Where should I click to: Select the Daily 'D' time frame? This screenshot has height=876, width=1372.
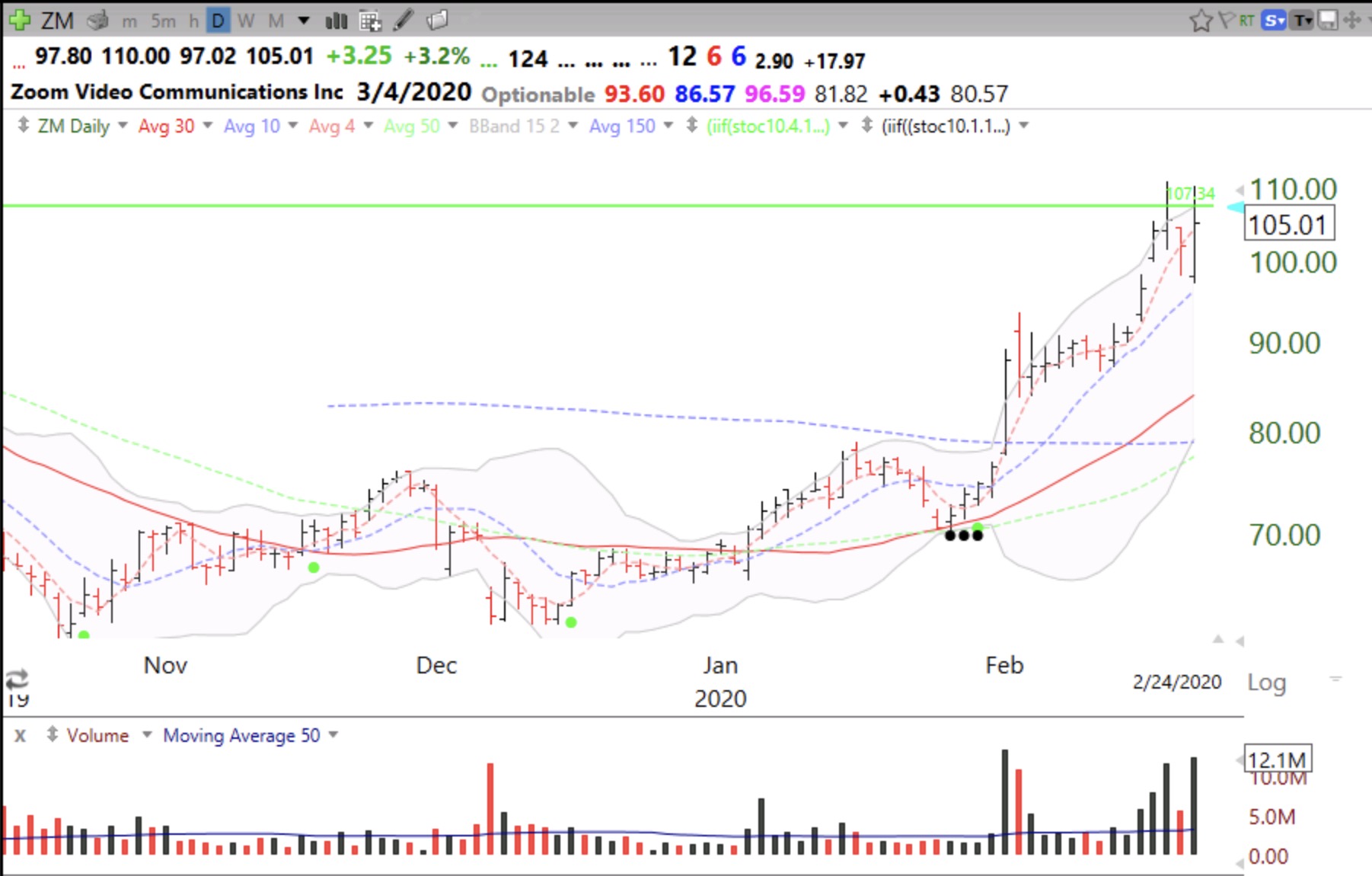pos(218,21)
